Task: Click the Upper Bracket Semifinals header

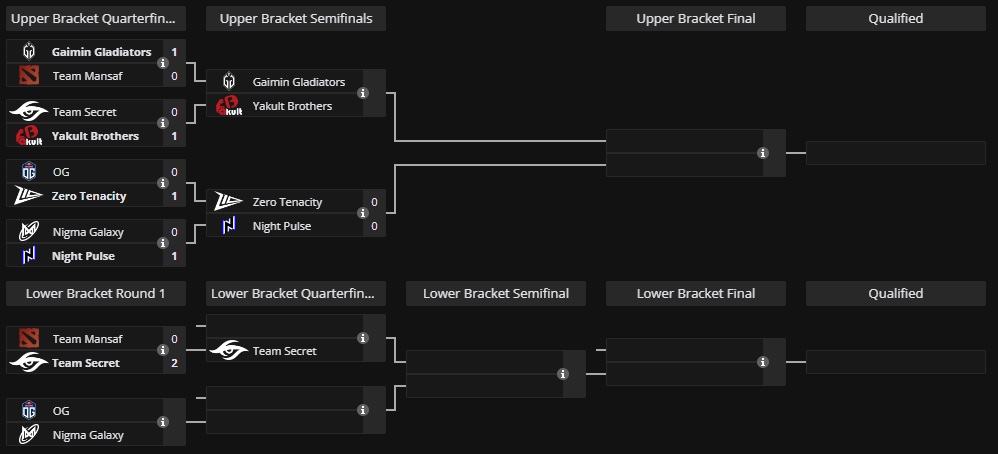Action: point(296,18)
